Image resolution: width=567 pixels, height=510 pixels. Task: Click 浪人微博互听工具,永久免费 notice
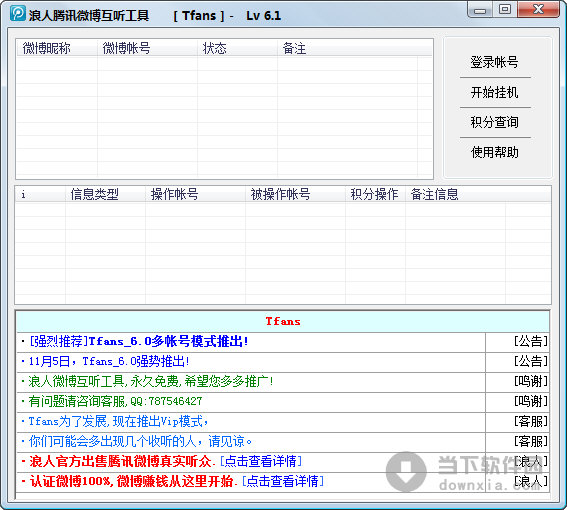click(151, 381)
